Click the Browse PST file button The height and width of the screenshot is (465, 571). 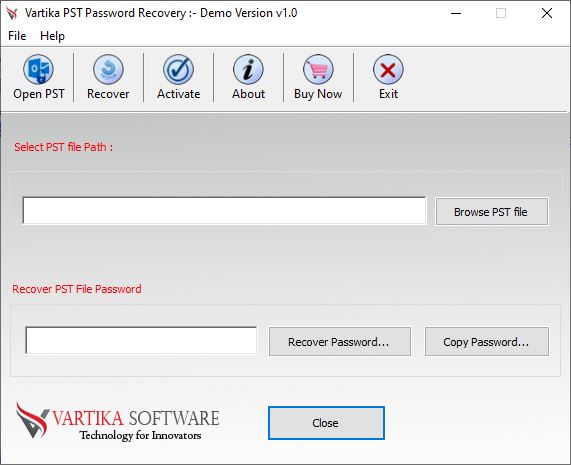click(492, 212)
